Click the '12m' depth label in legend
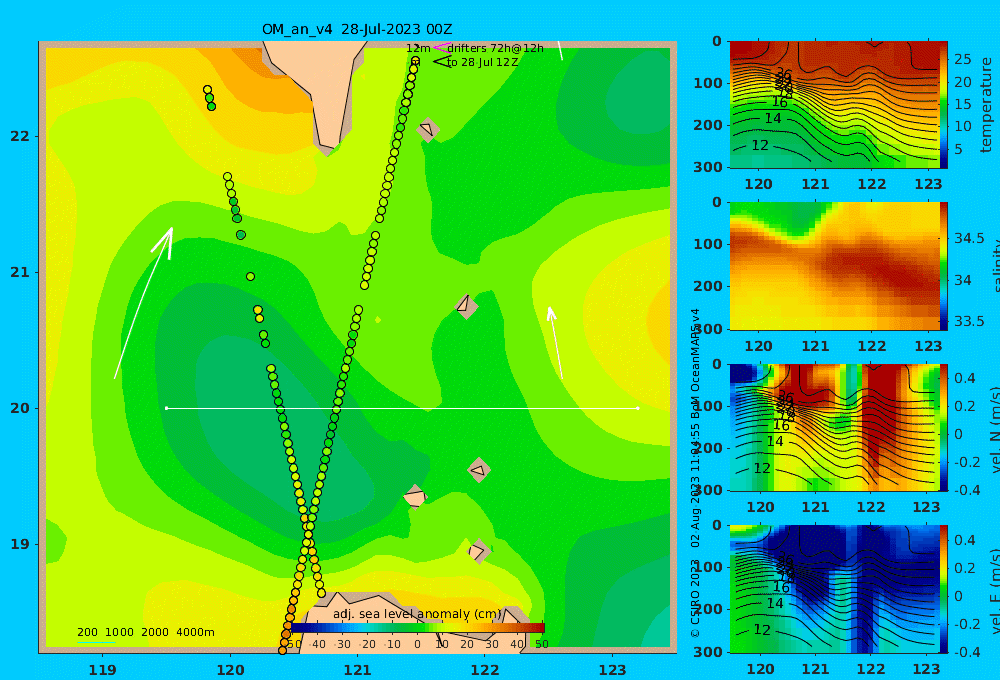 point(418,48)
